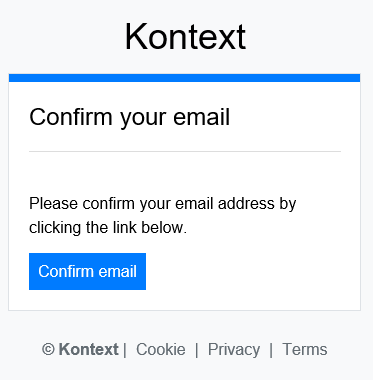Click the copyright symbol in footer
This screenshot has height=380, width=373.
pos(48,350)
